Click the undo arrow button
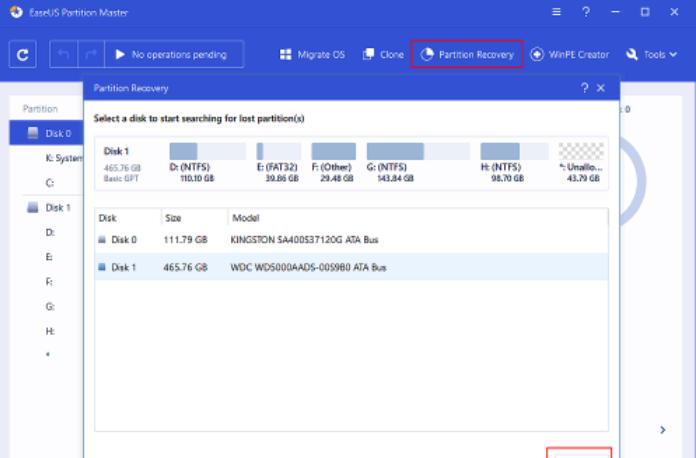 tap(63, 55)
